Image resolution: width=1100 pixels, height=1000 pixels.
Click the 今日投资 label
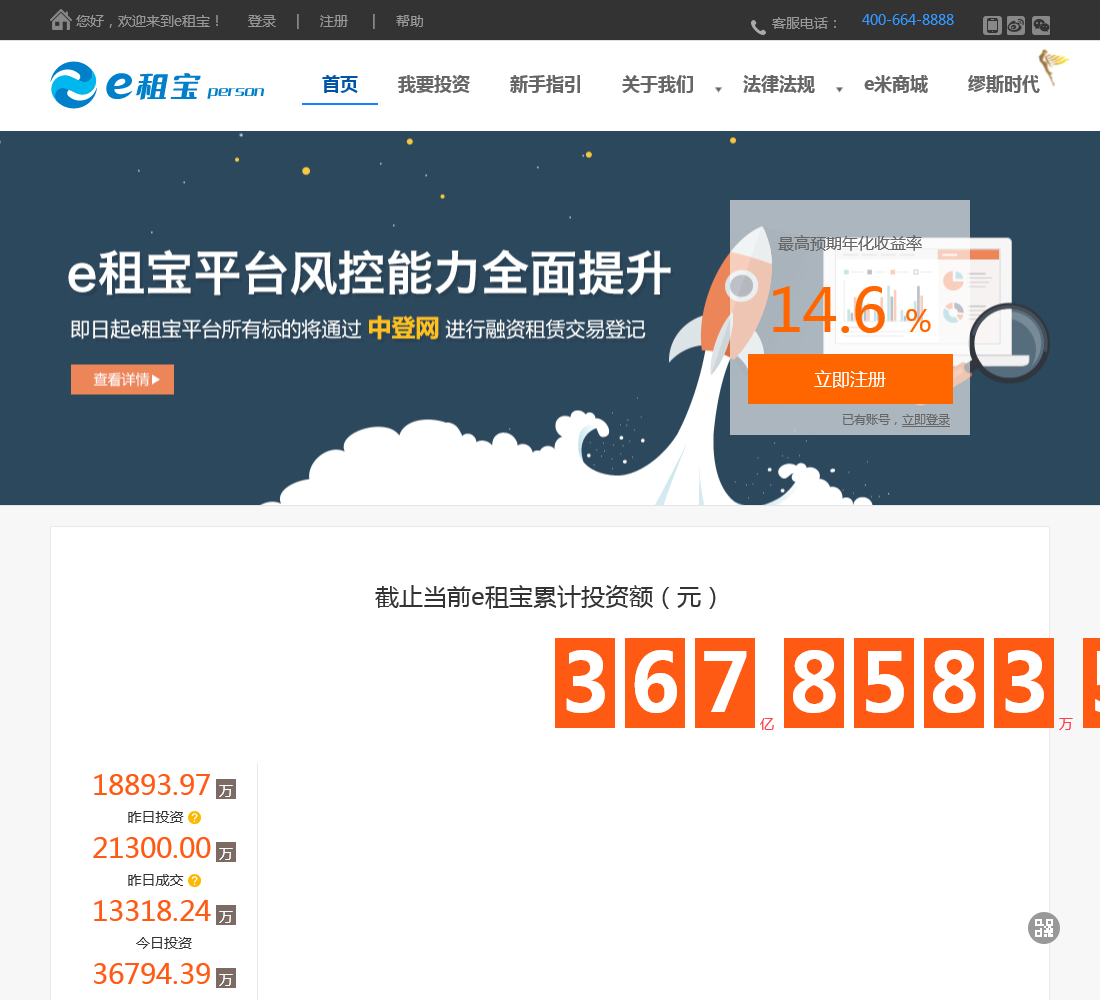click(163, 943)
